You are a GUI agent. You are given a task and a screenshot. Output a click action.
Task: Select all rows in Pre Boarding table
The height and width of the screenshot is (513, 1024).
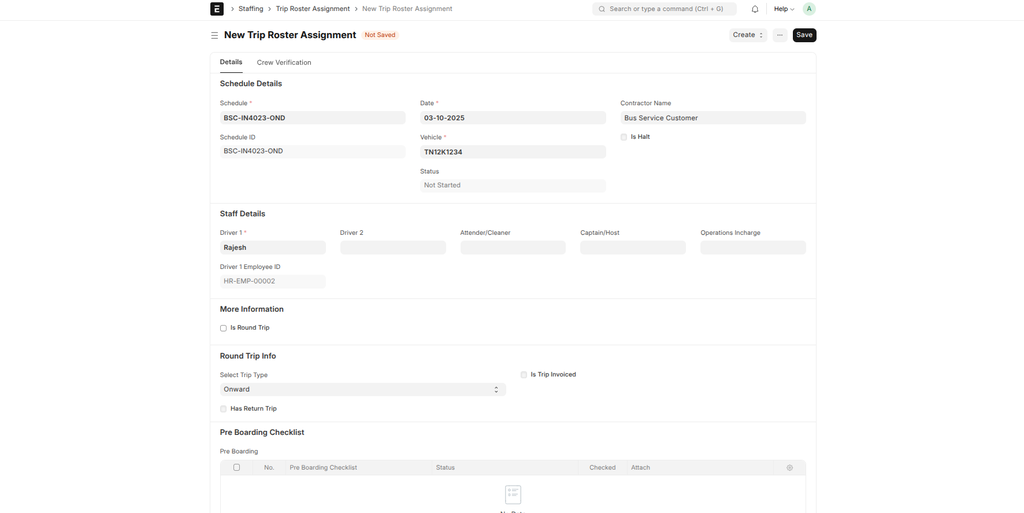tap(237, 468)
